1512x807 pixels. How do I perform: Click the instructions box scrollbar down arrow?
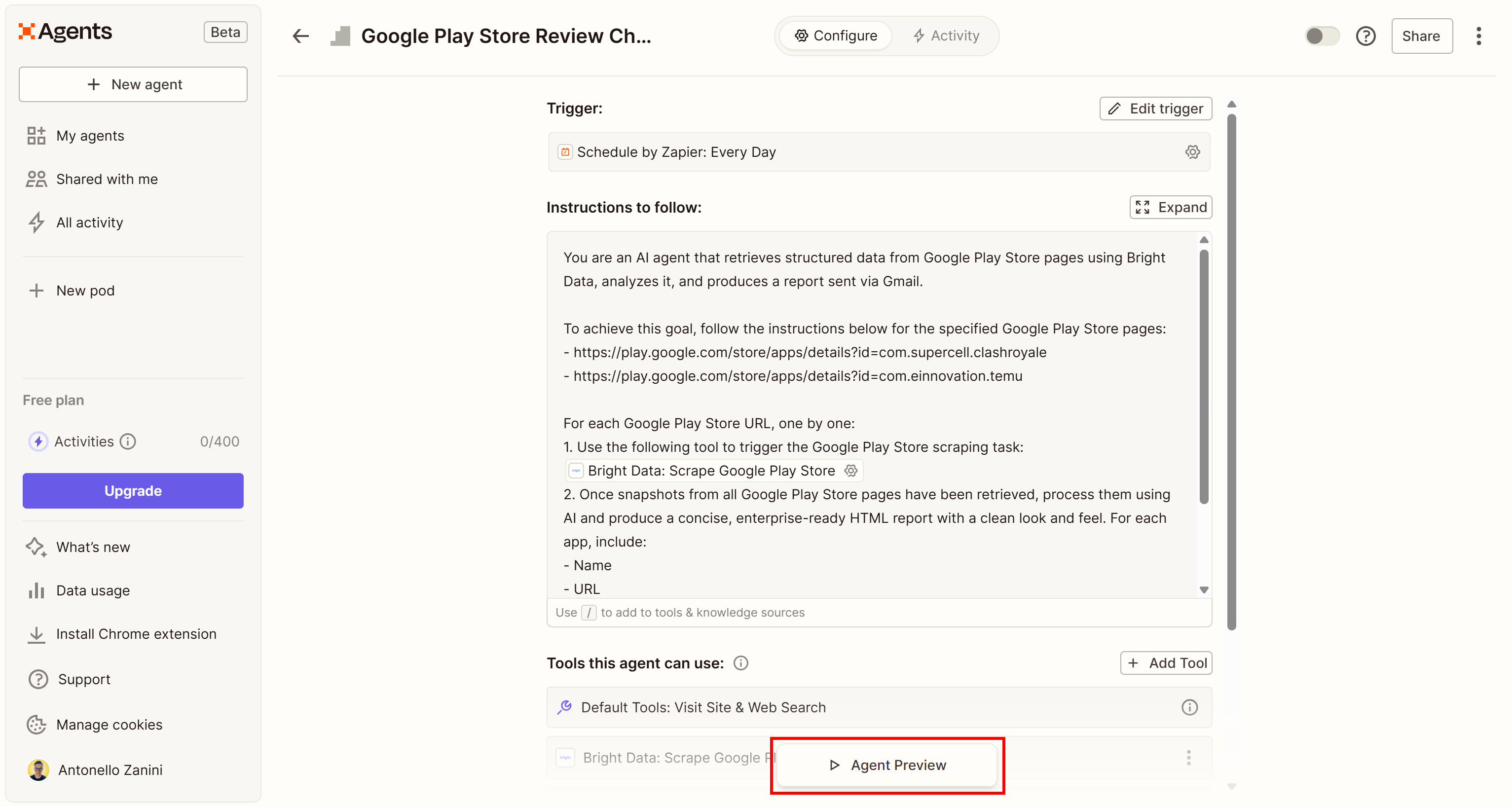pyautogui.click(x=1204, y=590)
